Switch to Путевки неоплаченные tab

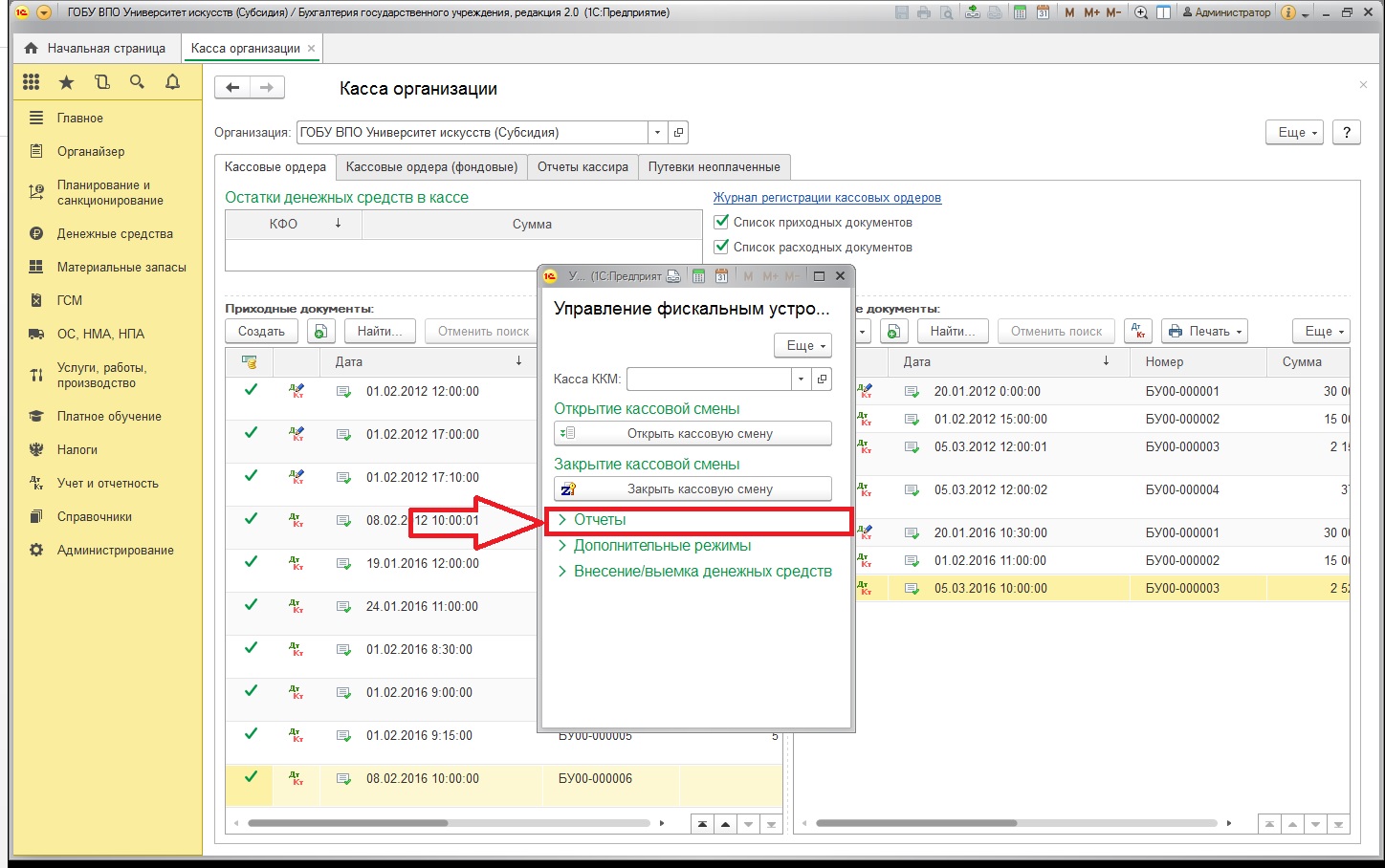(714, 166)
